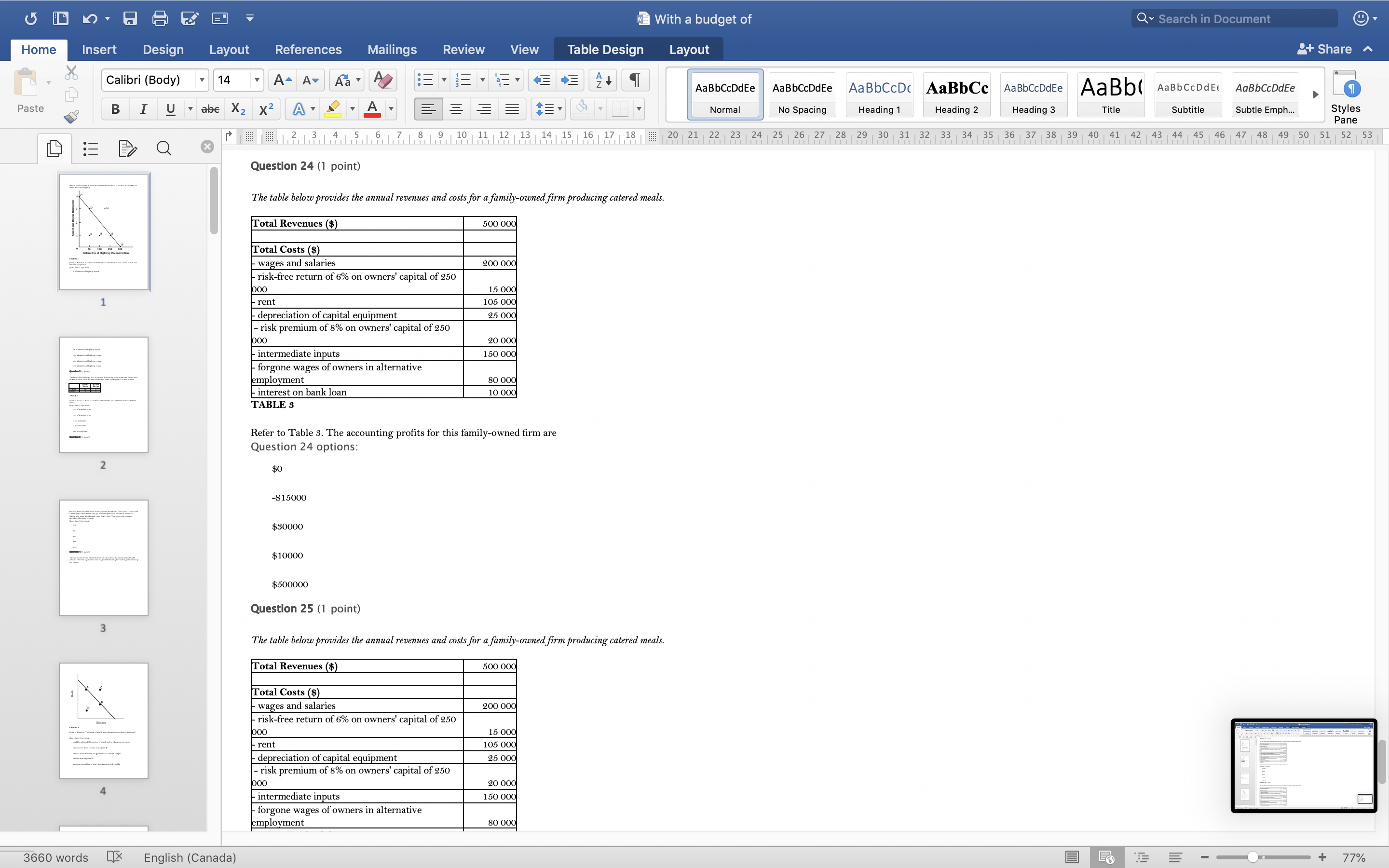Screen dimensions: 1389x868
Task: Click the Share button
Action: click(x=1325, y=49)
